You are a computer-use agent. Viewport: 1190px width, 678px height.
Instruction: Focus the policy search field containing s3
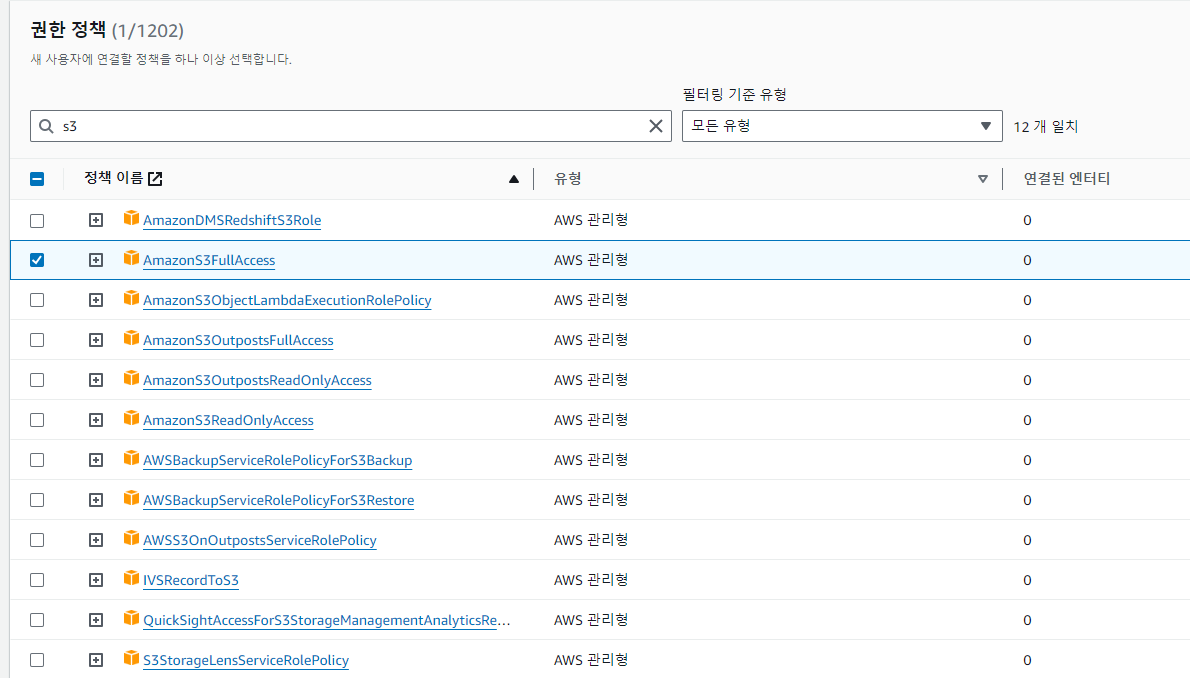click(351, 126)
